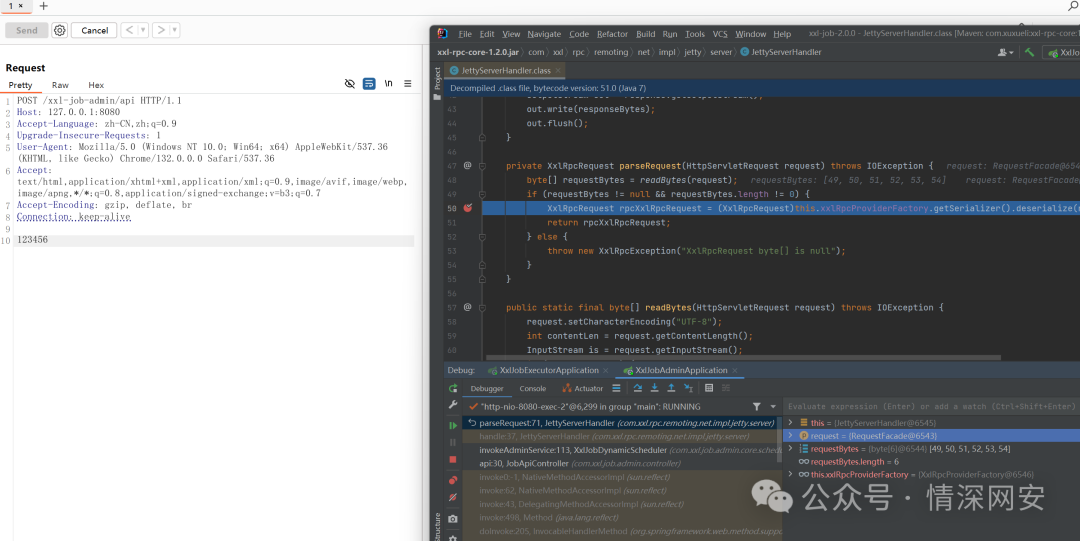Click the fold marker on line 45
This screenshot has height=541, width=1080.
483,137
